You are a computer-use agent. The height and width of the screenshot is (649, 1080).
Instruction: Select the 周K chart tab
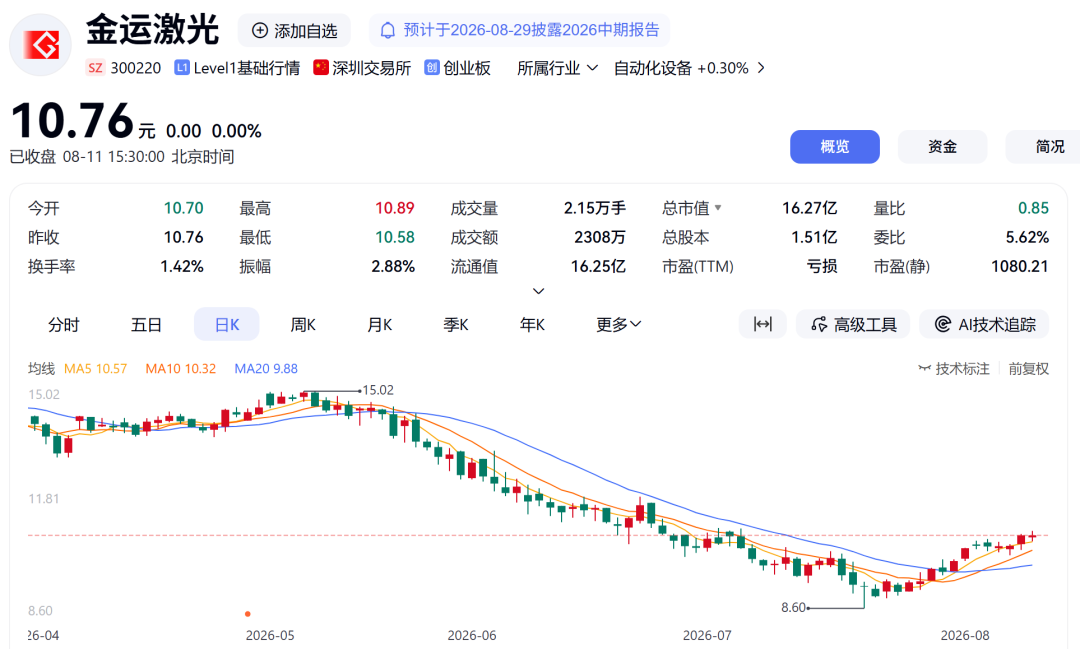coord(302,324)
